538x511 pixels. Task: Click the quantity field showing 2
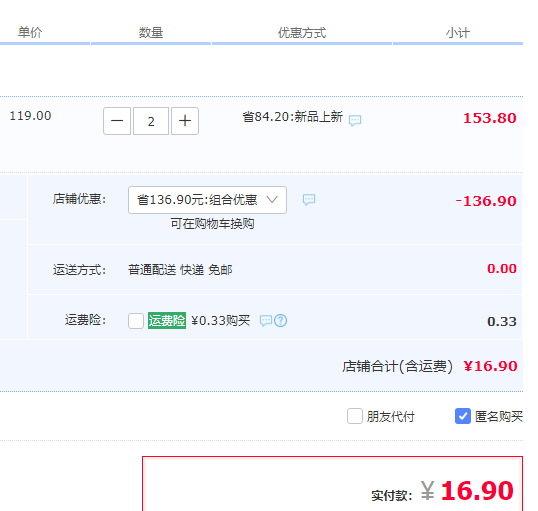coord(151,121)
